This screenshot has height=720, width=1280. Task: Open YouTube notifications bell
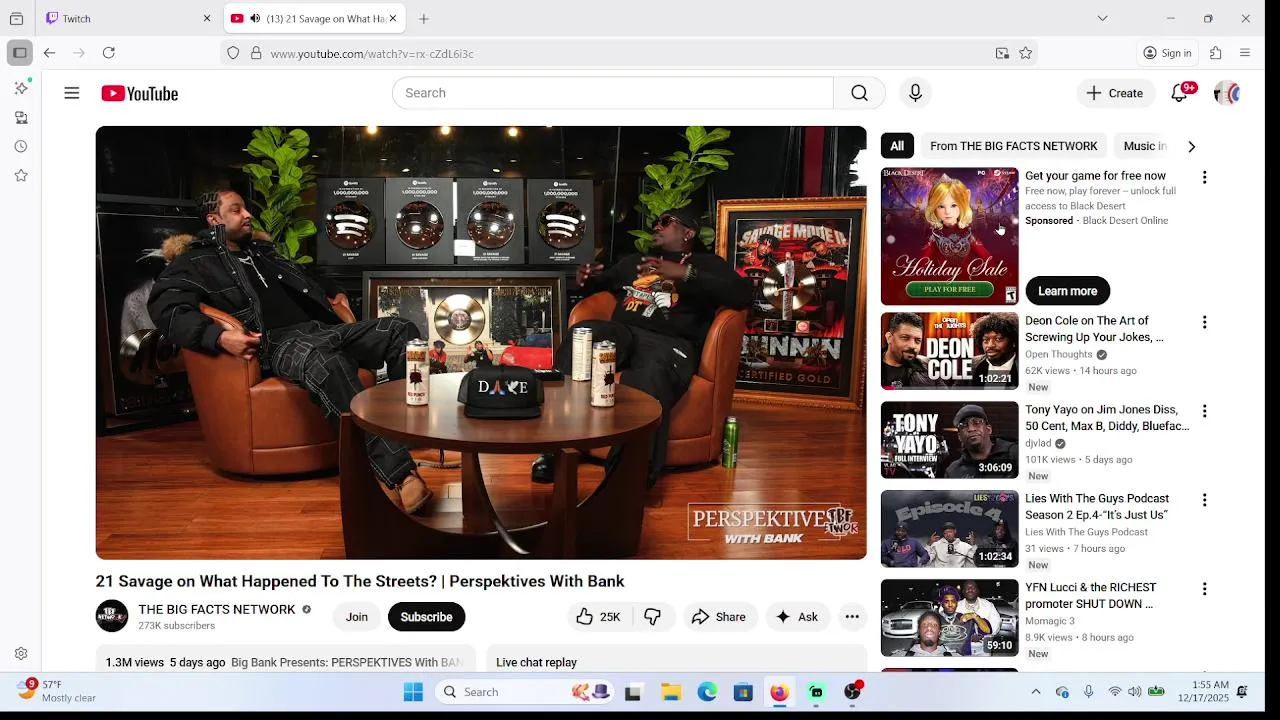[1180, 93]
